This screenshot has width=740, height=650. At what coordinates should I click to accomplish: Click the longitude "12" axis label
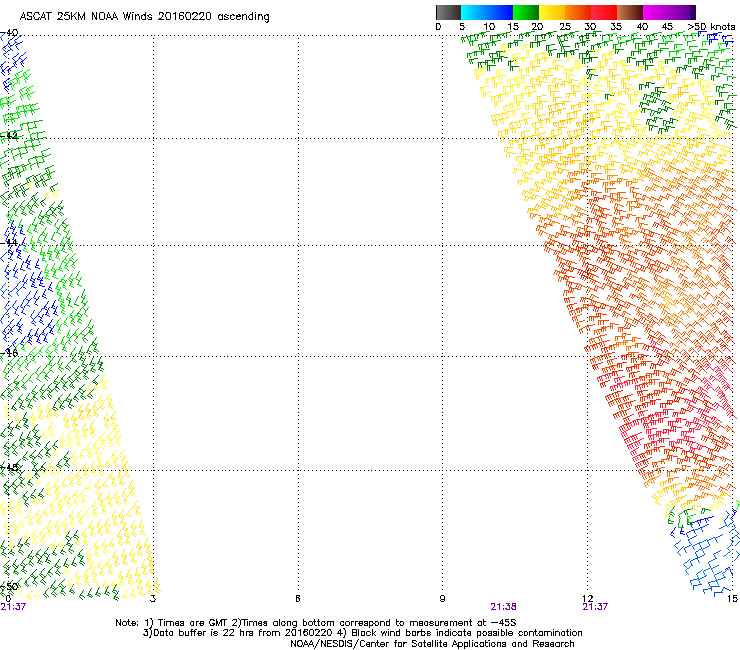(588, 599)
